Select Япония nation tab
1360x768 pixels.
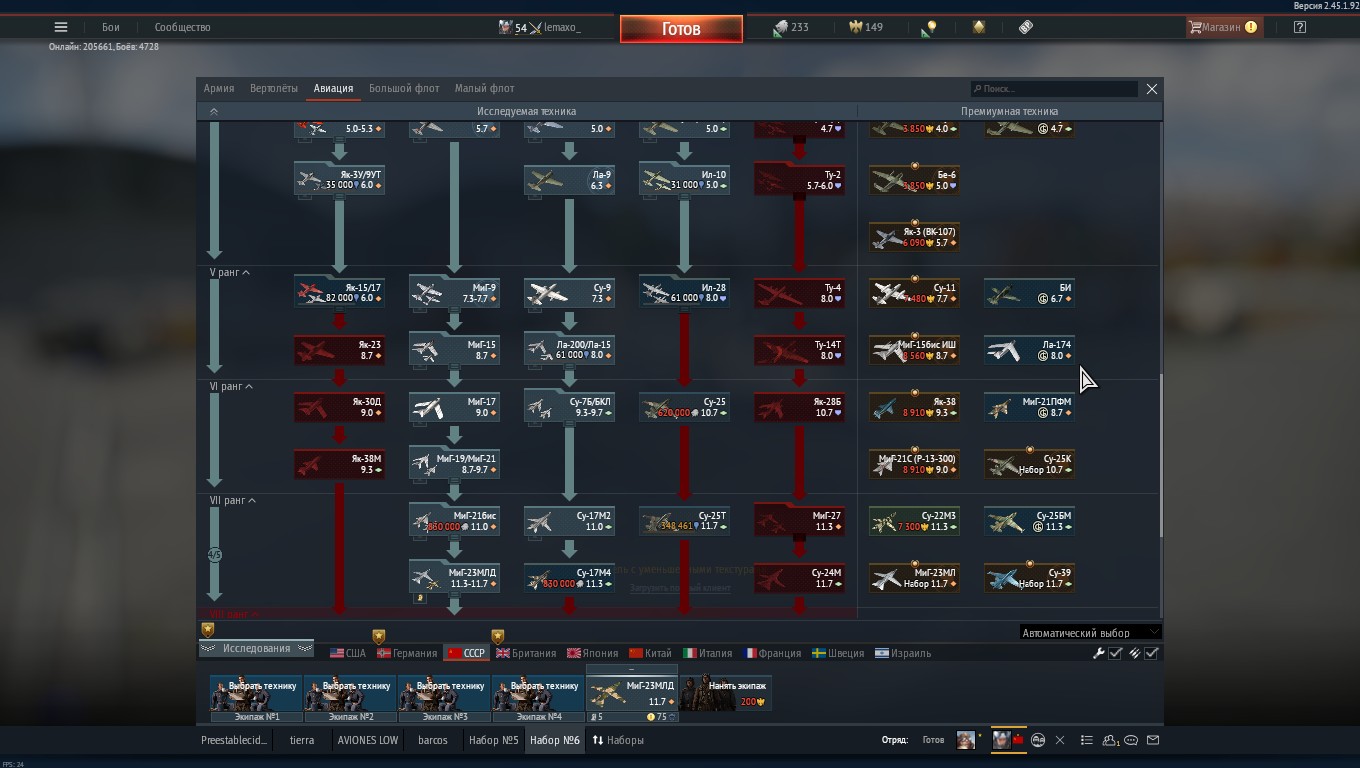pyautogui.click(x=592, y=653)
